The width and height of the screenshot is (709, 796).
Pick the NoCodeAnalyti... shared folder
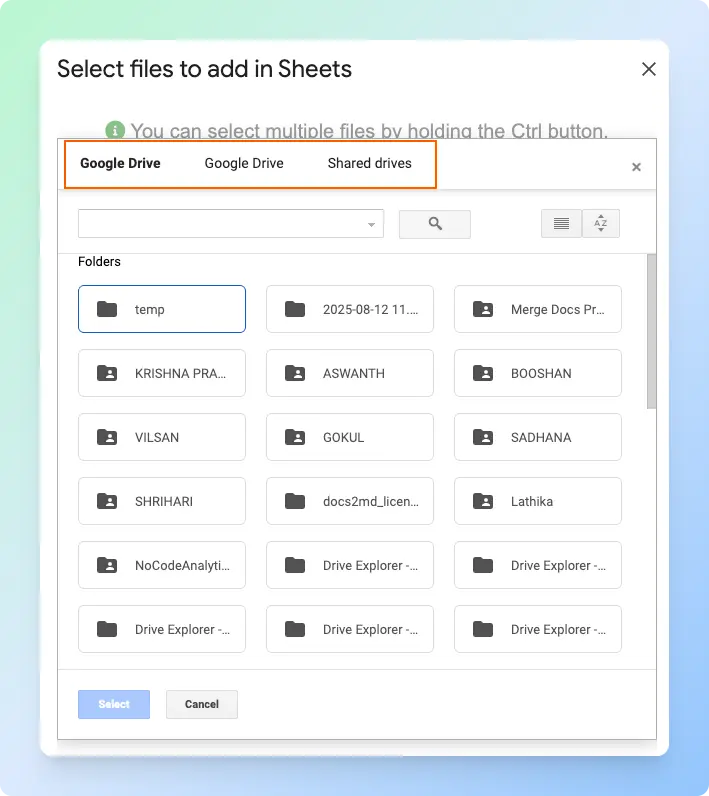click(161, 565)
